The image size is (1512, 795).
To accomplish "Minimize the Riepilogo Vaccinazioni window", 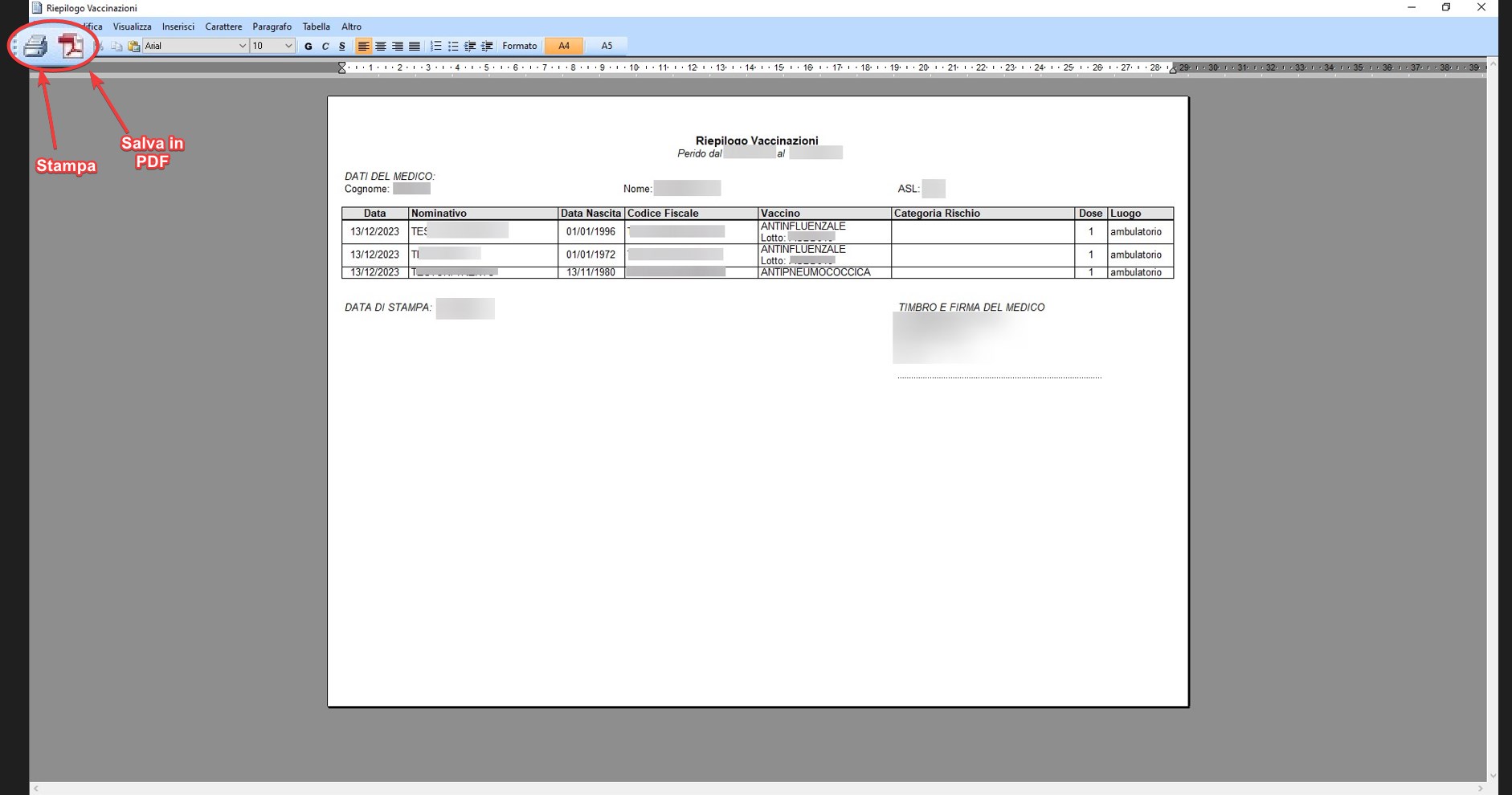I will 1412,7.
